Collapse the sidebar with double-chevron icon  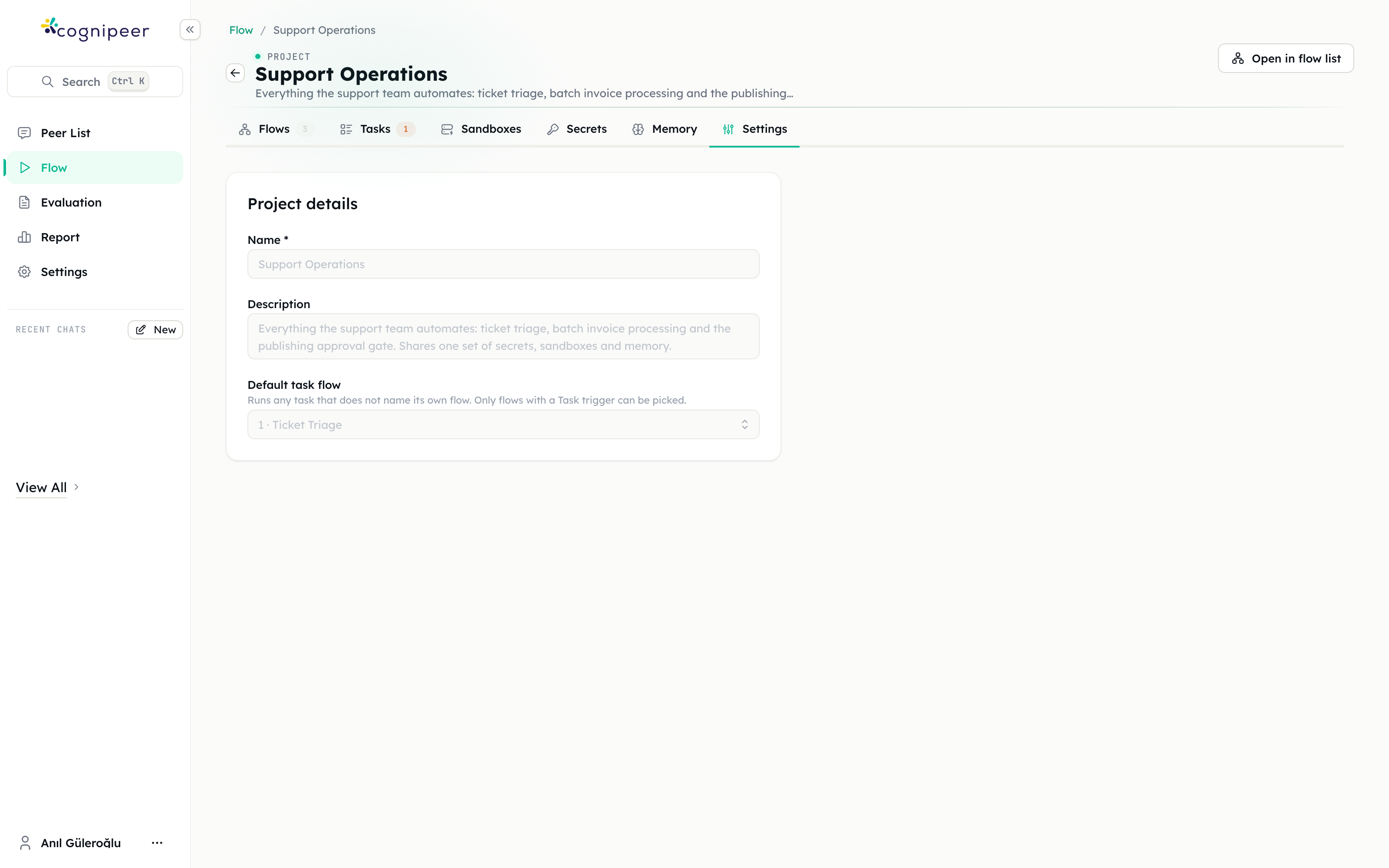click(x=190, y=29)
